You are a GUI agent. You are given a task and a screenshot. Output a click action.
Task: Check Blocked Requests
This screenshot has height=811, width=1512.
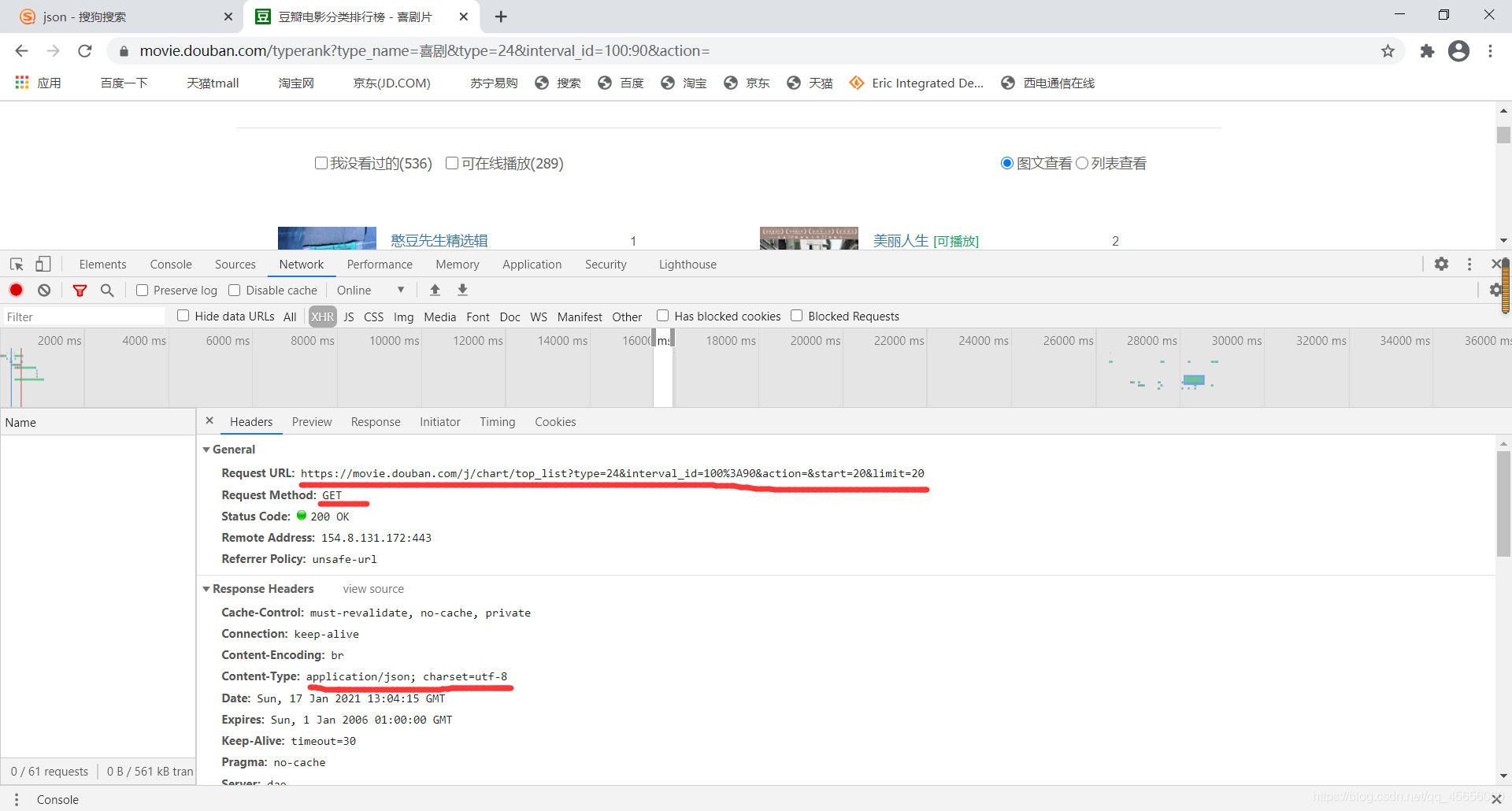point(797,316)
